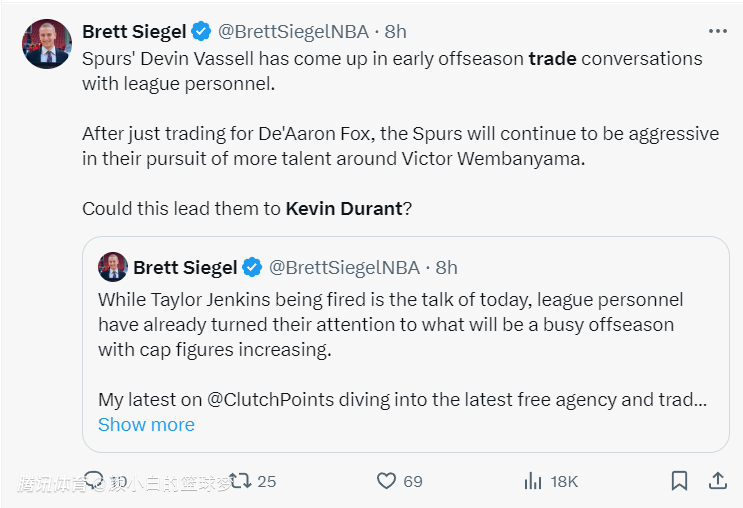Click the verified badge in the quoted tweet
This screenshot has height=508, width=743.
pos(252,267)
